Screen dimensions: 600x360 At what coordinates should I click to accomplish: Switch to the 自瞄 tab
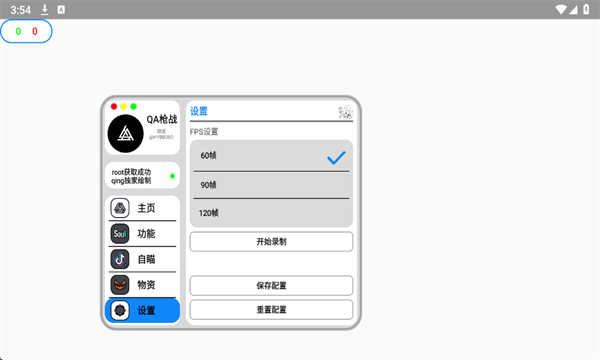142,259
